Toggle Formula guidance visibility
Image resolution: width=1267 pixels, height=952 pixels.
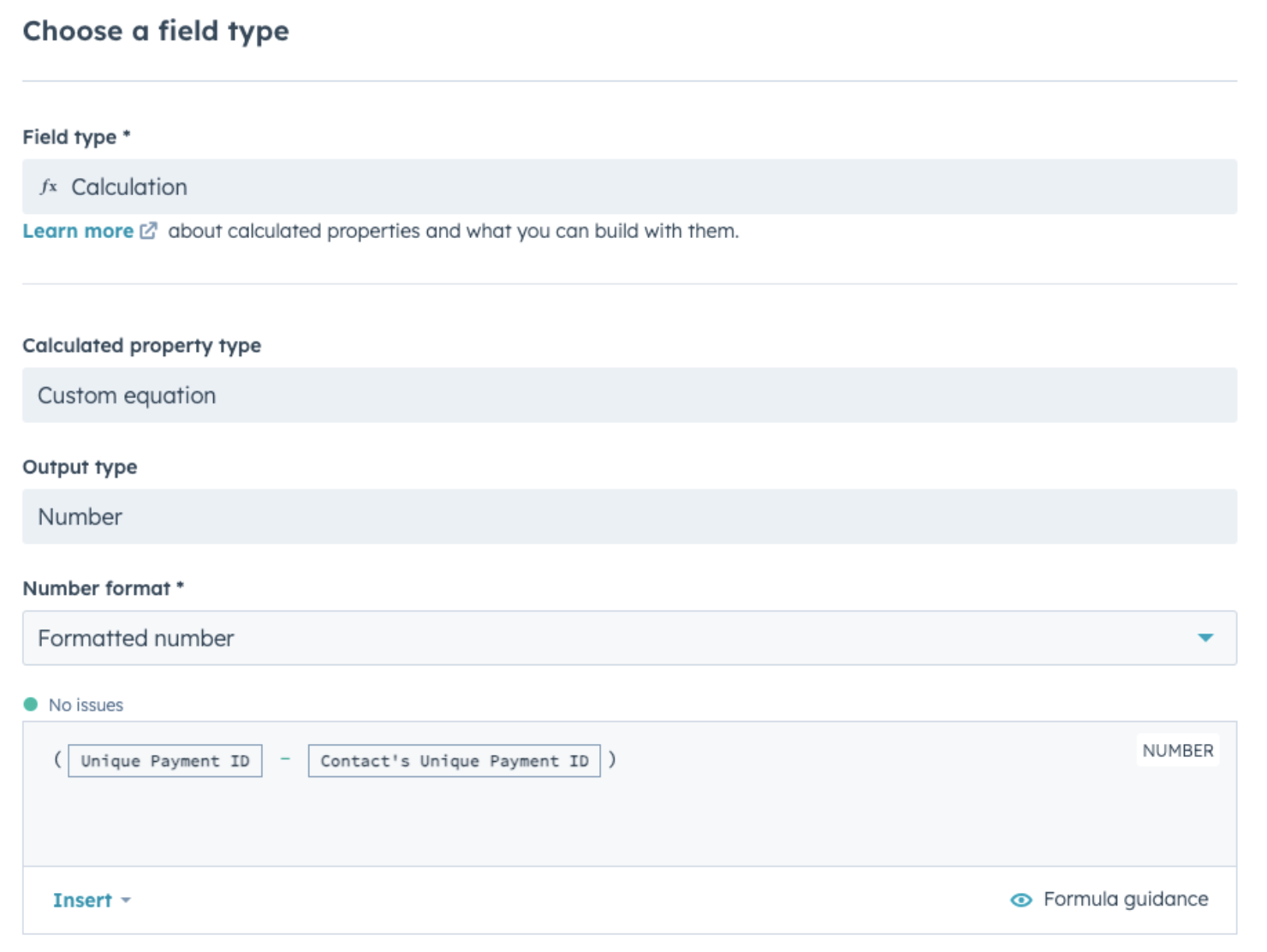pos(1109,900)
